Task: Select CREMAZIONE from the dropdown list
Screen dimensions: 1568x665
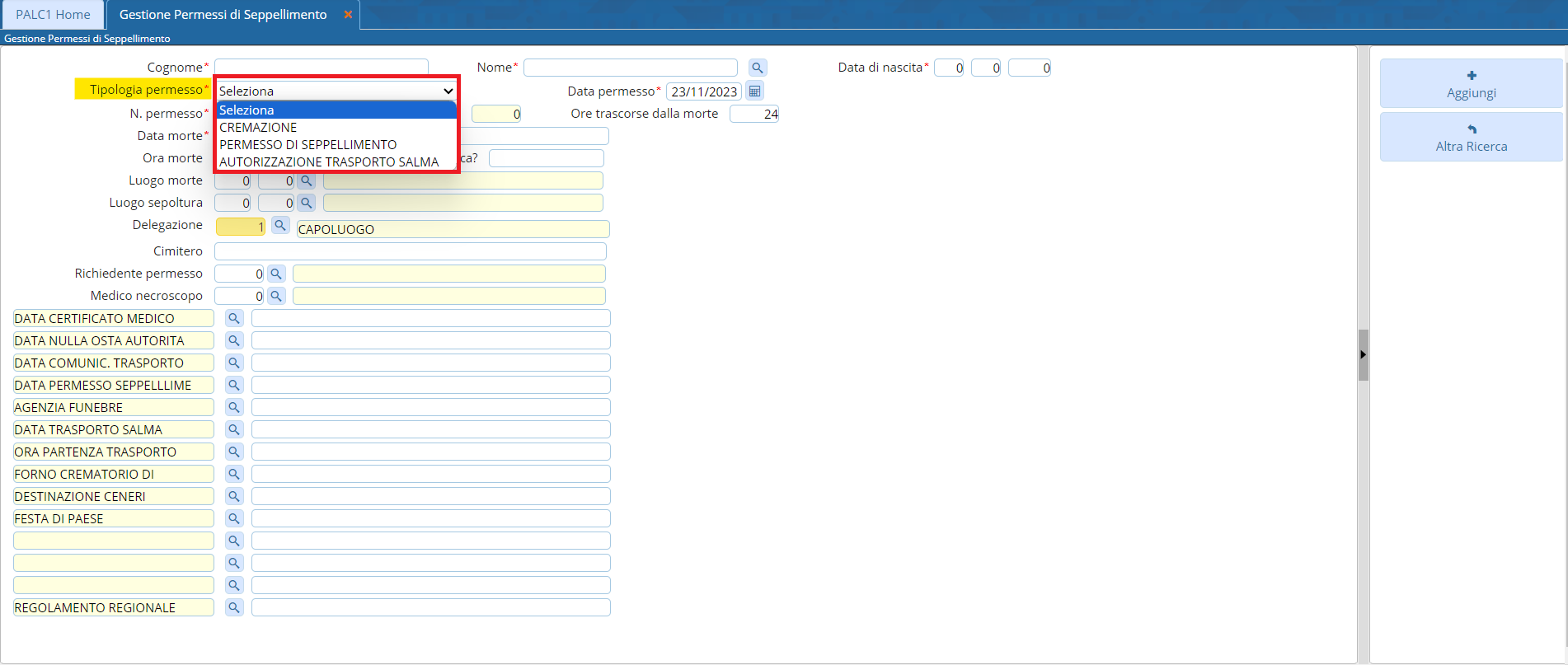Action: pos(258,128)
